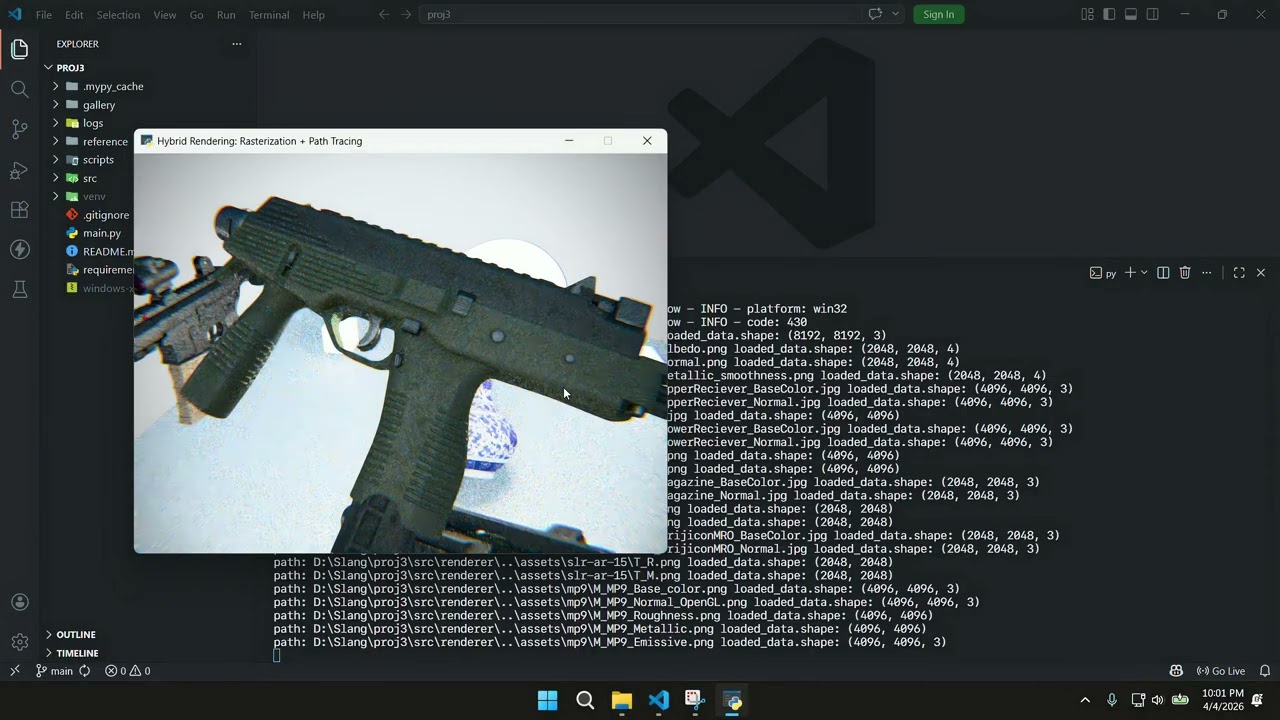
Task: Expand the venv folder
Action: click(88, 196)
